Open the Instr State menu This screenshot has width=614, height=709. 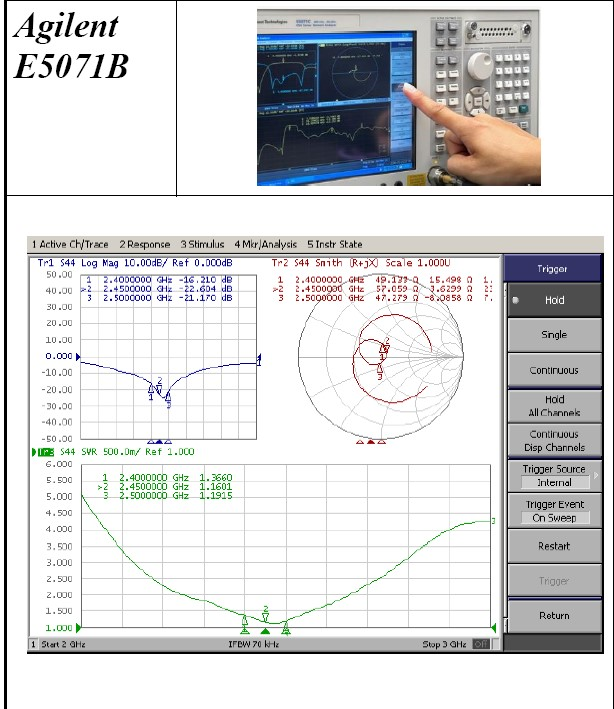335,244
